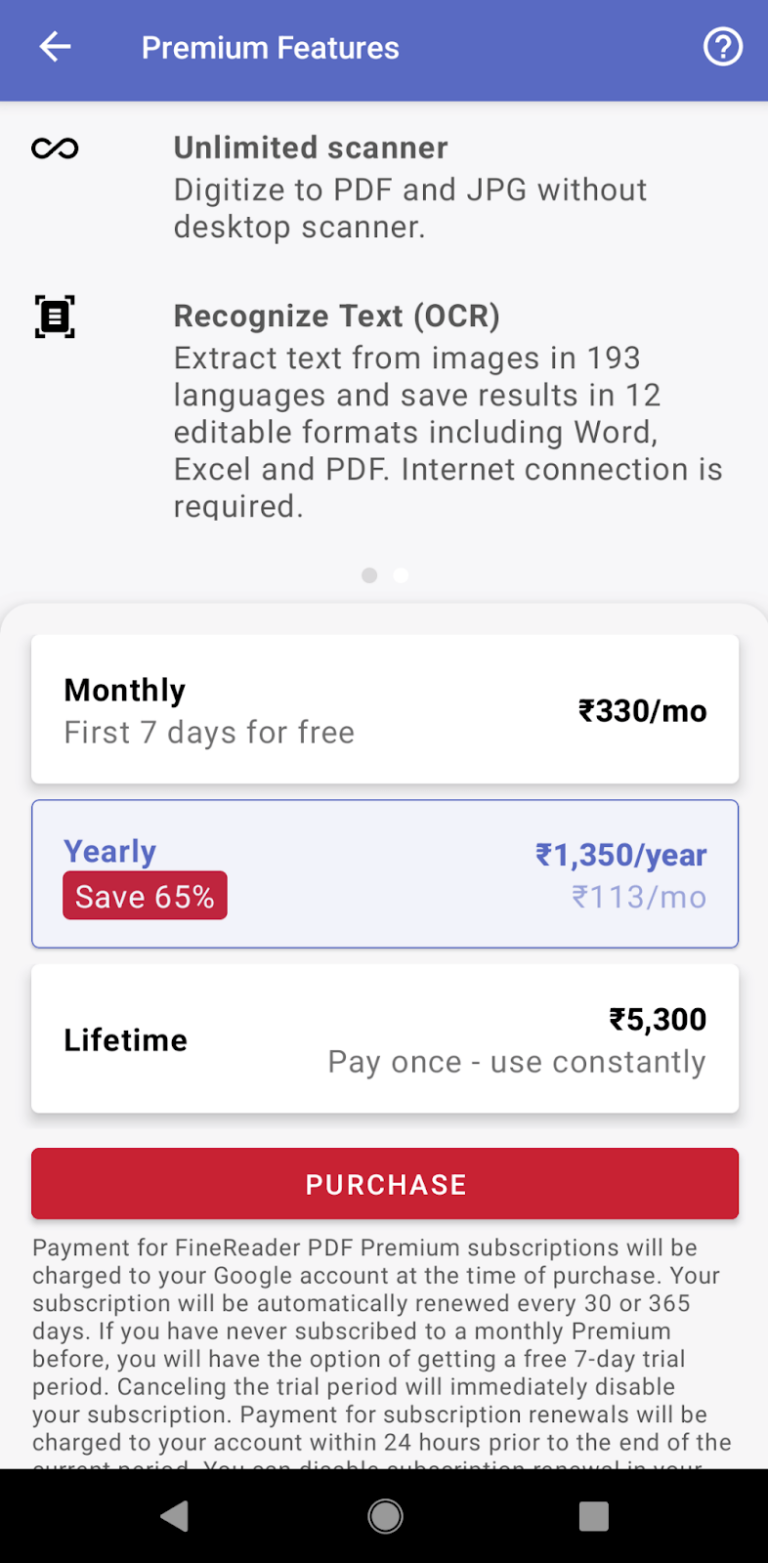Choose the Lifetime plan option
768x1563 pixels.
coord(384,1038)
